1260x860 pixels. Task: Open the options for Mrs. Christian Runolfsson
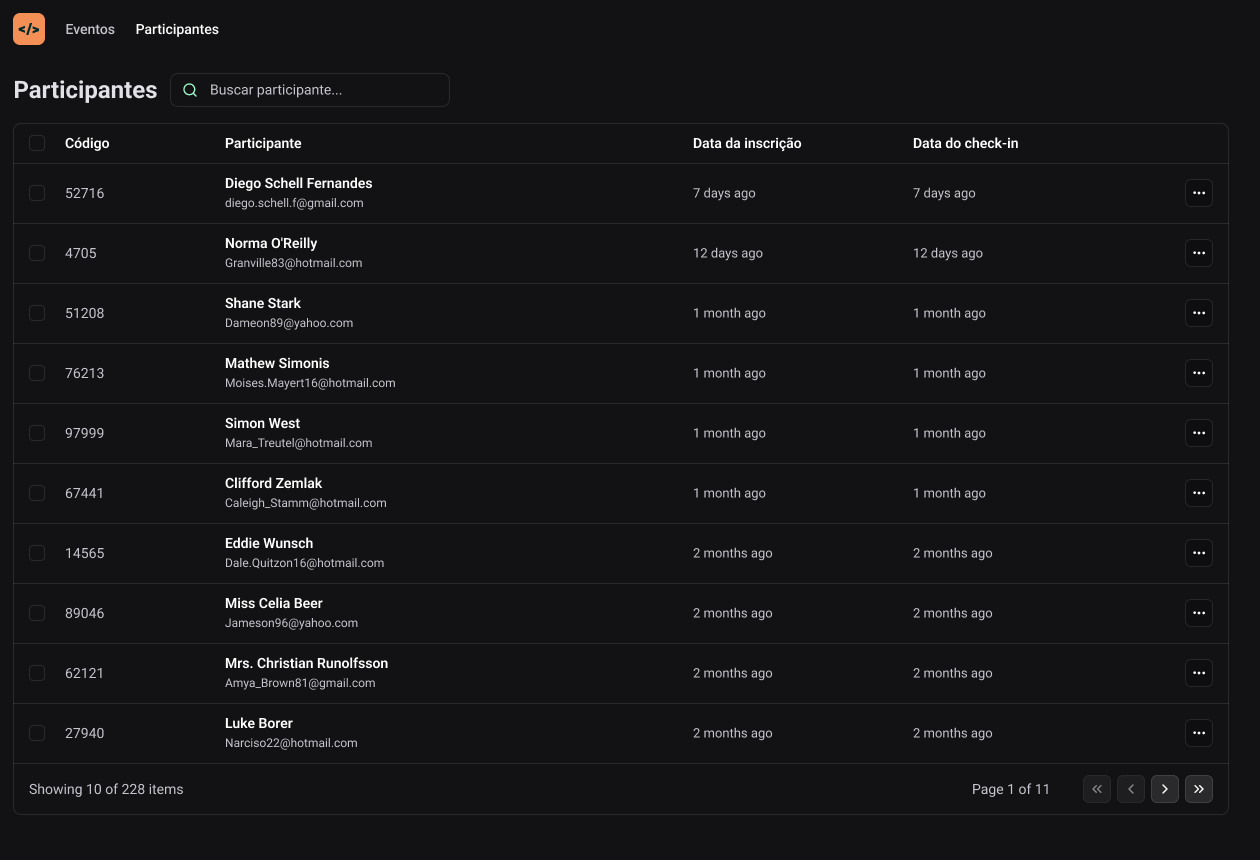1199,673
